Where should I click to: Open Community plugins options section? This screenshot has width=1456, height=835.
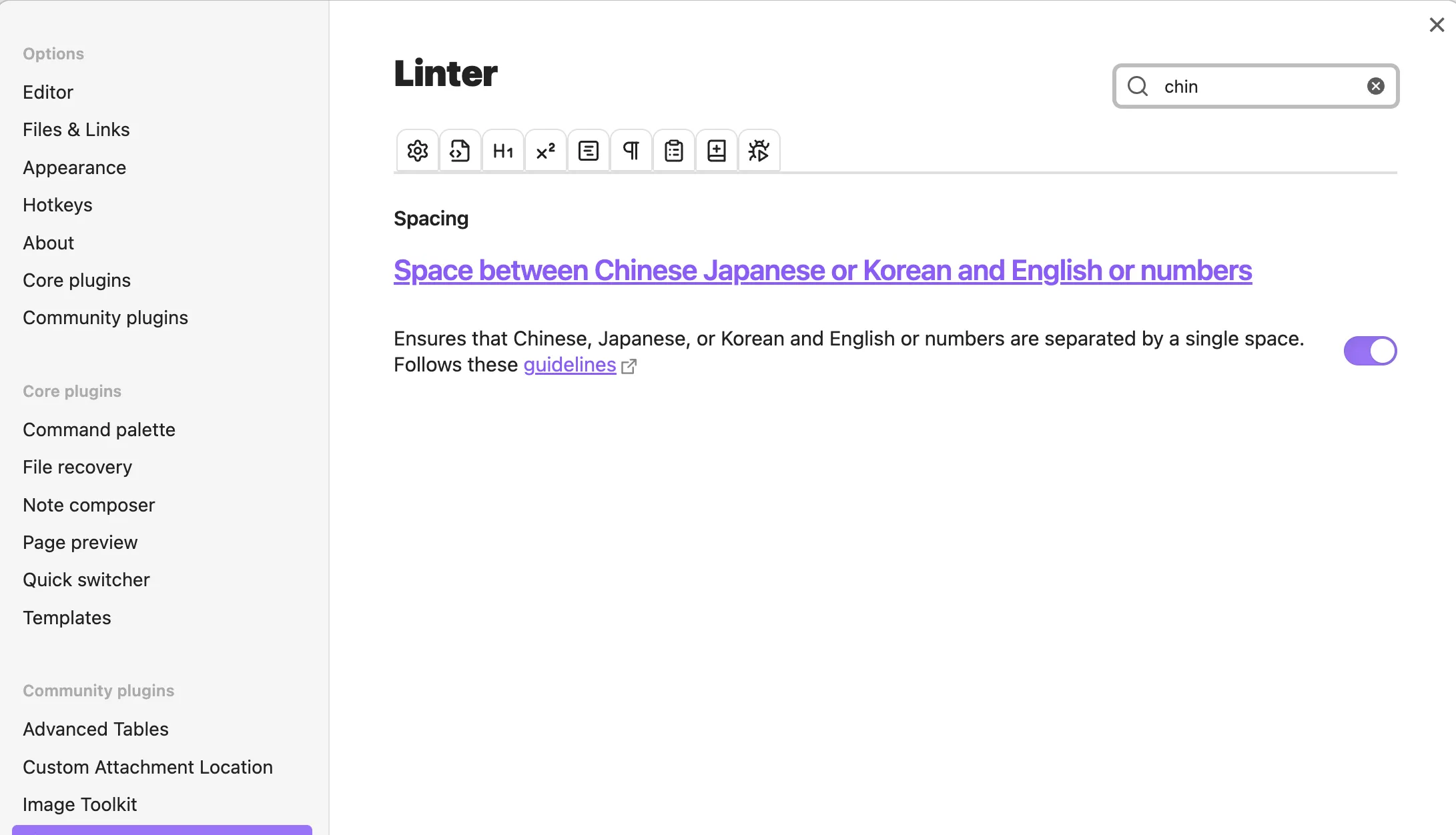click(105, 317)
